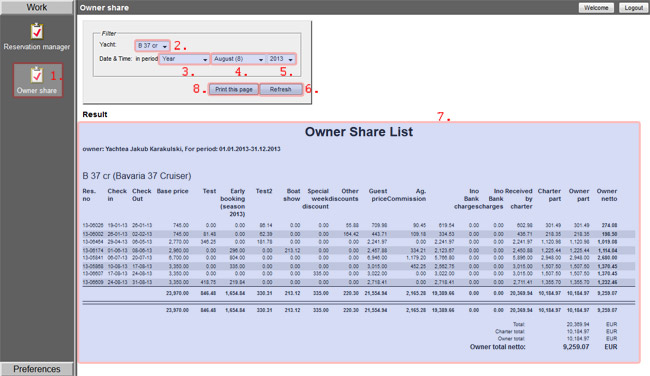Click the Date & Time: filter label
This screenshot has width=650, height=376.
click(116, 59)
